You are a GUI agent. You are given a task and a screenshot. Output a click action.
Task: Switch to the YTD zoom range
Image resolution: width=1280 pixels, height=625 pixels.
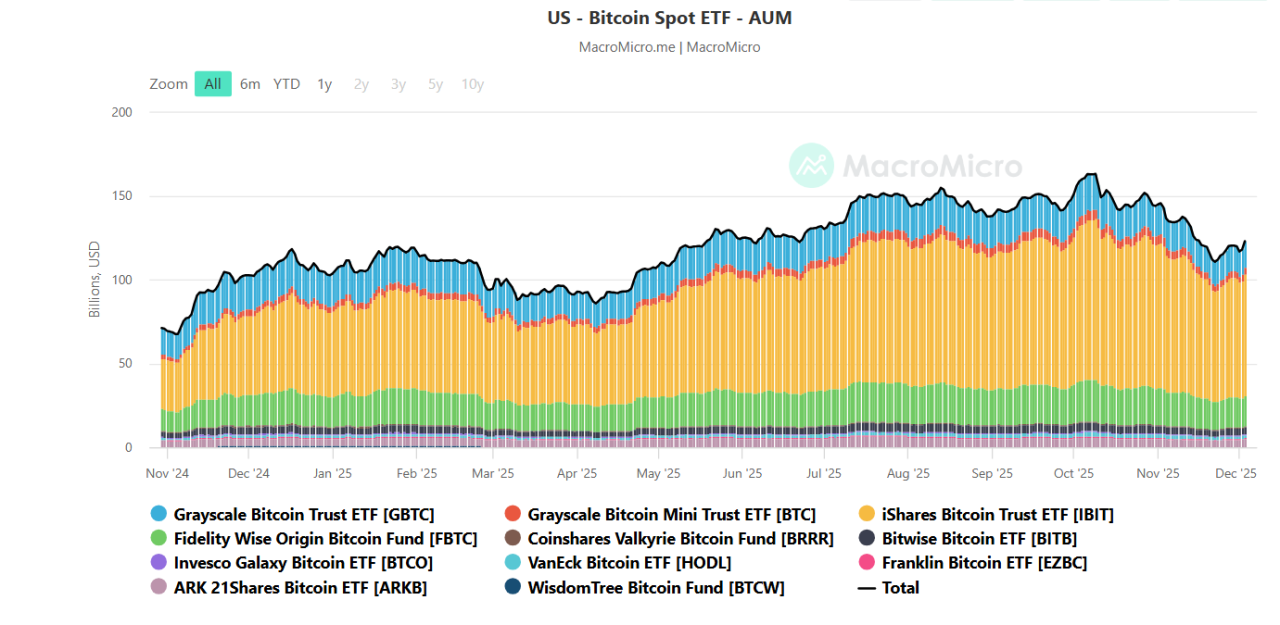coord(286,84)
